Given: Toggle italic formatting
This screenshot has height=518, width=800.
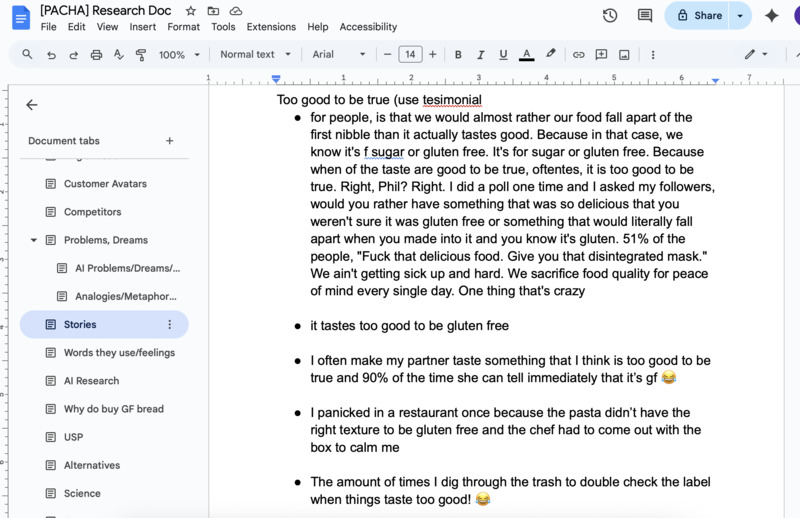Looking at the screenshot, I should pos(481,55).
